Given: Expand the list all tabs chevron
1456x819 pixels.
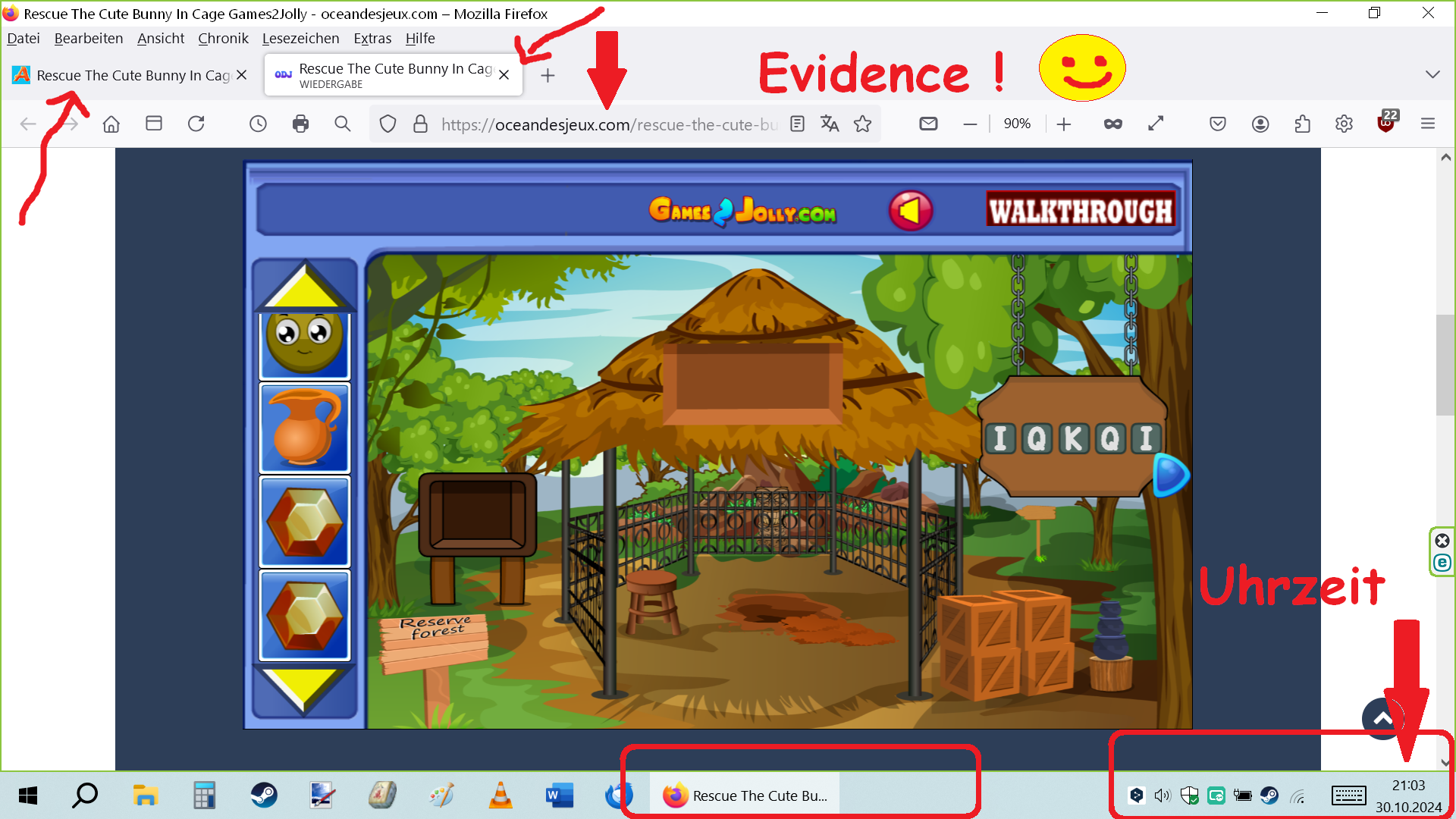Looking at the screenshot, I should pyautogui.click(x=1432, y=74).
